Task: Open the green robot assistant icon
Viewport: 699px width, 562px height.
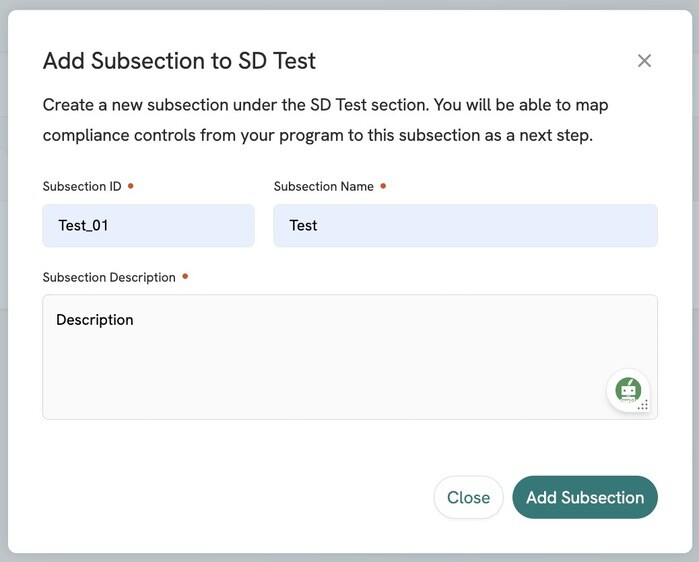Action: click(628, 390)
